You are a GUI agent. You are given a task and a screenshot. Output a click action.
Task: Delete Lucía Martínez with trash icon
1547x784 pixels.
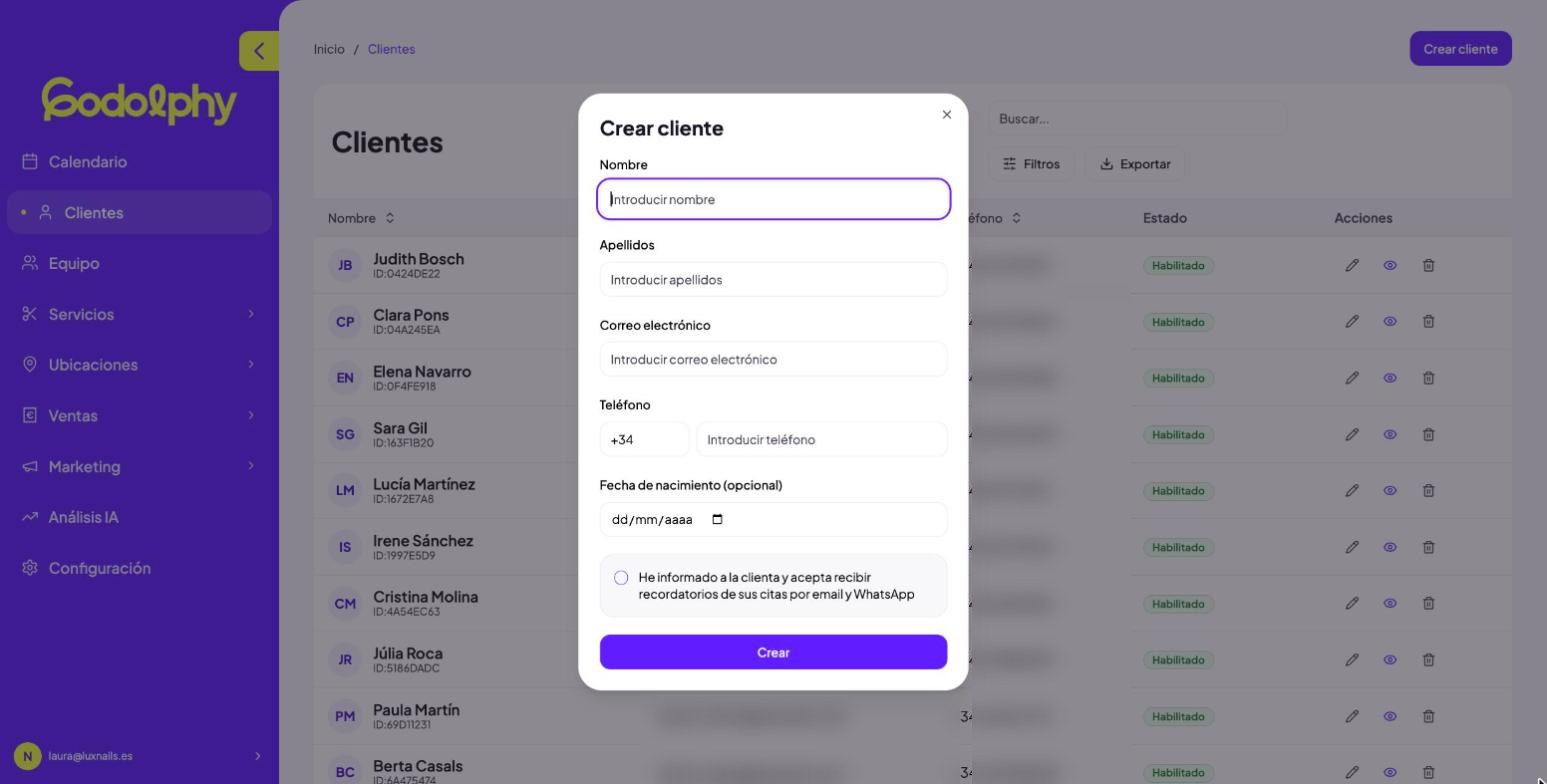pyautogui.click(x=1428, y=491)
